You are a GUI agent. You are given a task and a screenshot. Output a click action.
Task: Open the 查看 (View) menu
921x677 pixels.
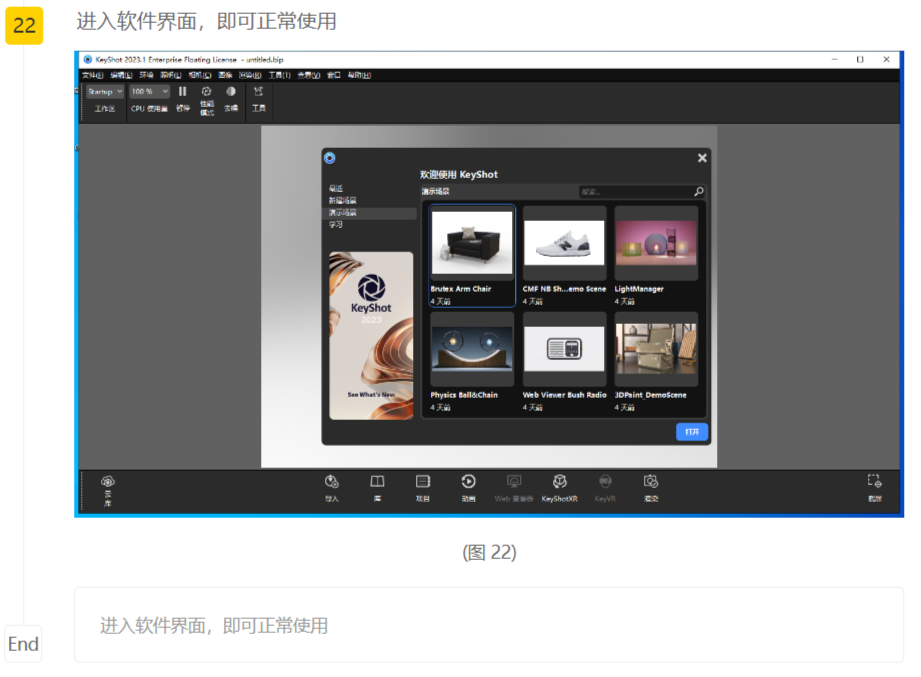(x=309, y=75)
